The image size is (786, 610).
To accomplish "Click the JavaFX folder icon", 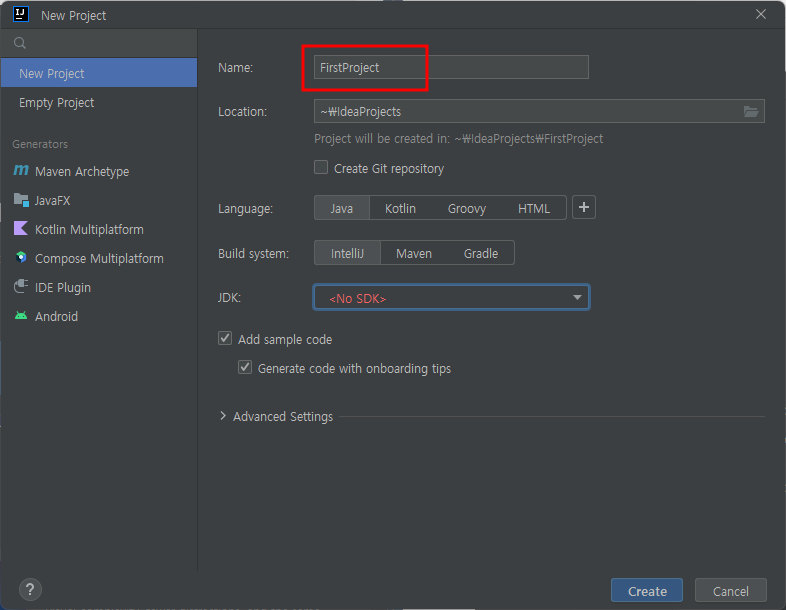I will (x=21, y=200).
